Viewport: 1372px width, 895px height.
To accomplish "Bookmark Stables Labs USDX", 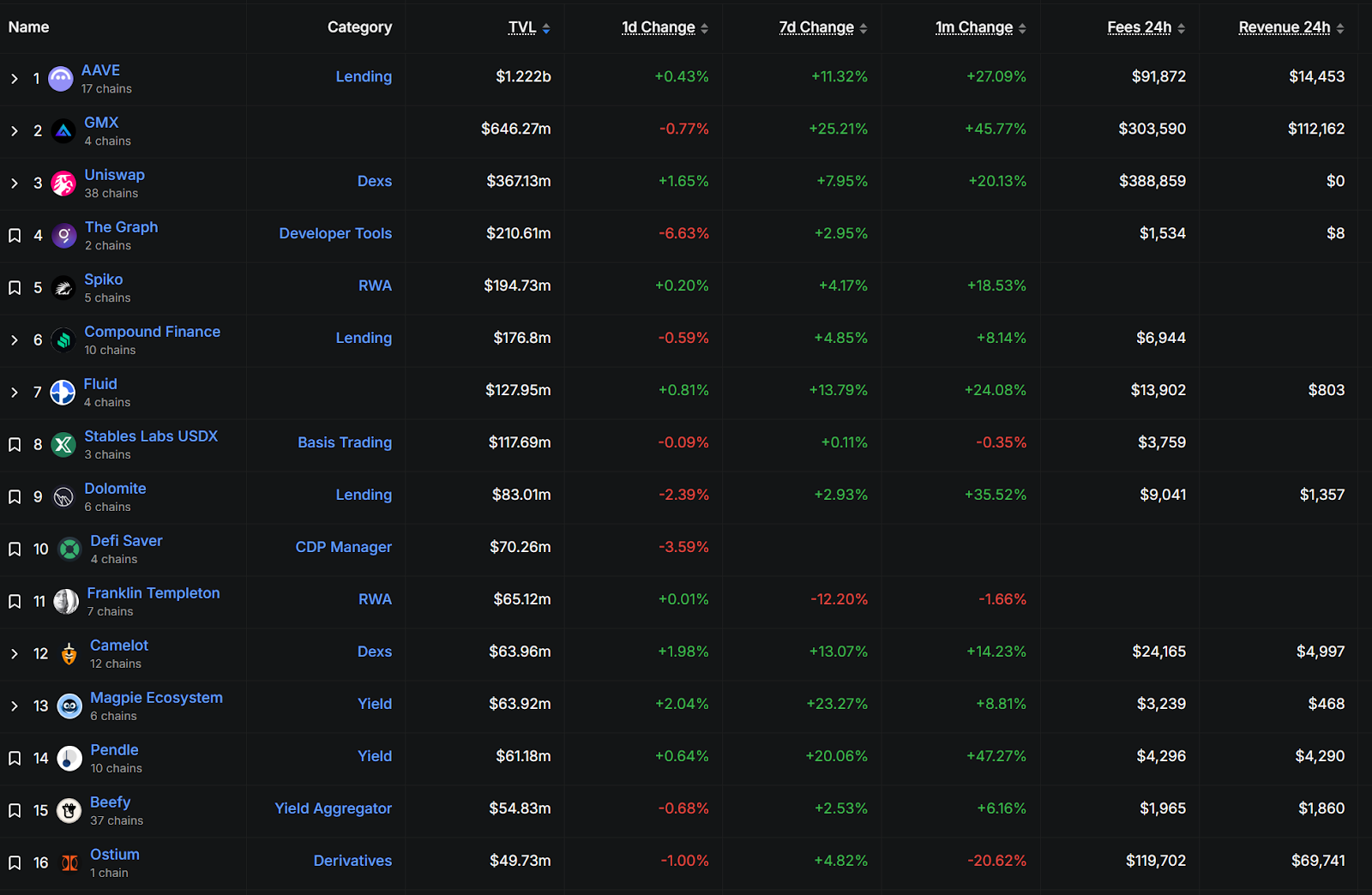I will coord(15,445).
